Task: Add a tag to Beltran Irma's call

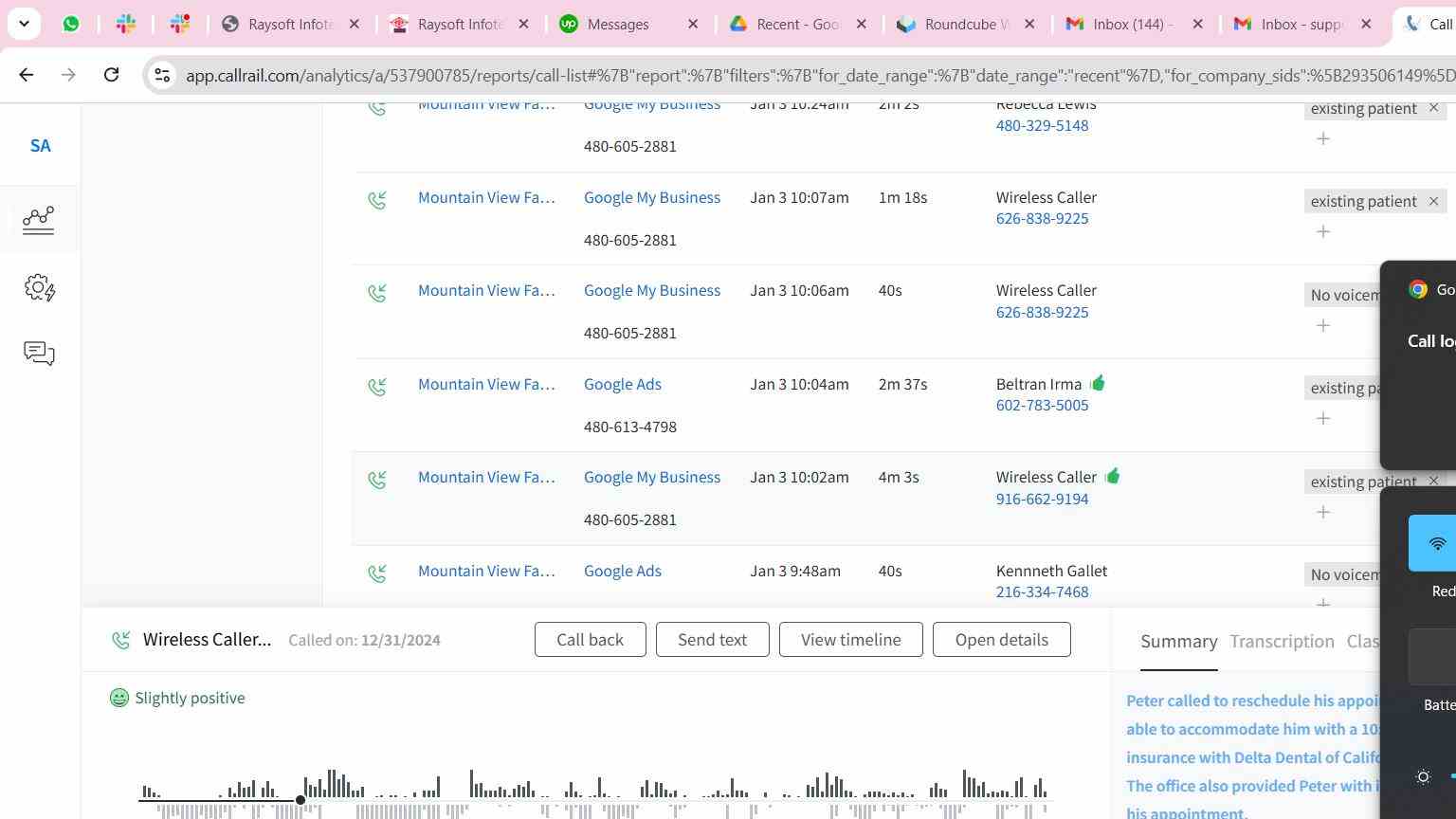Action: [1323, 418]
